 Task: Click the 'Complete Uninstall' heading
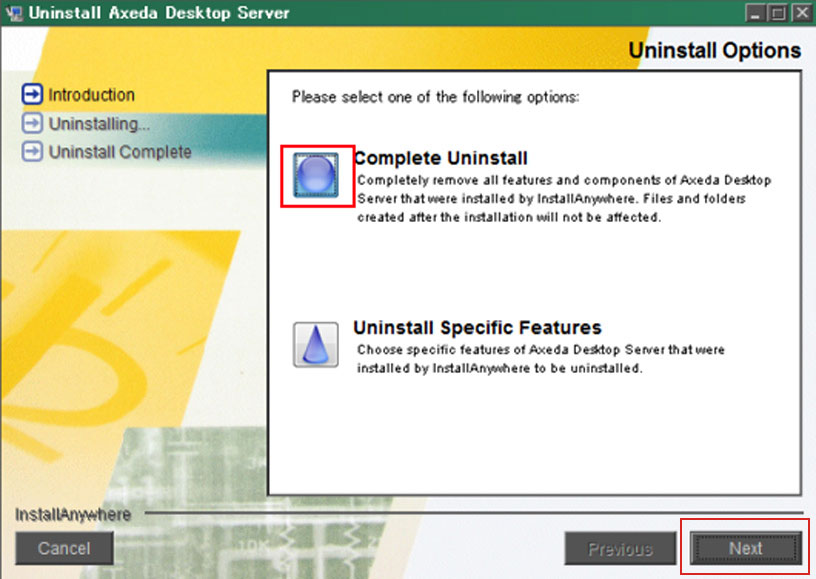pyautogui.click(x=441, y=158)
